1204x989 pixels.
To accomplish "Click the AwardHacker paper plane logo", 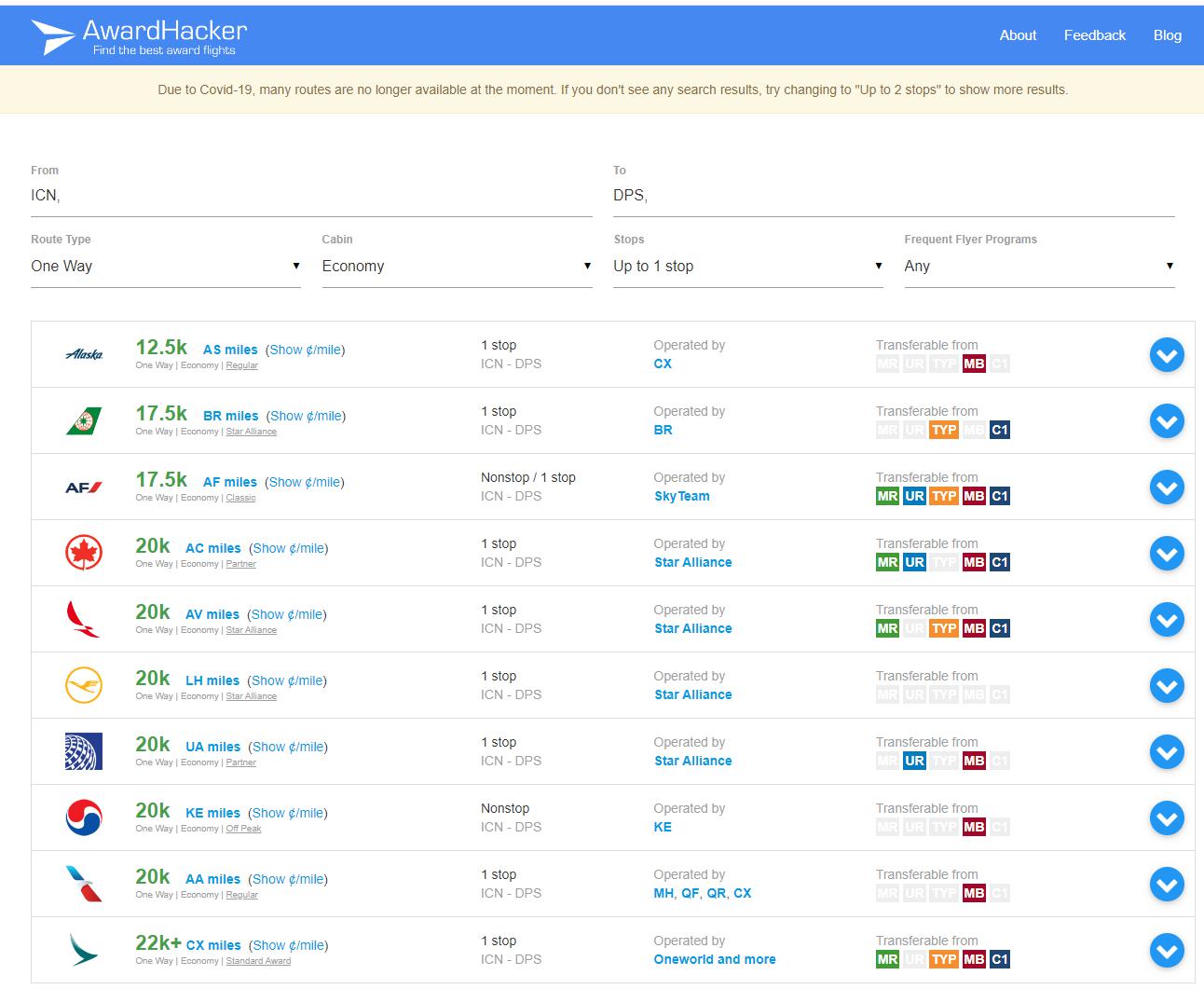I will coord(52,37).
